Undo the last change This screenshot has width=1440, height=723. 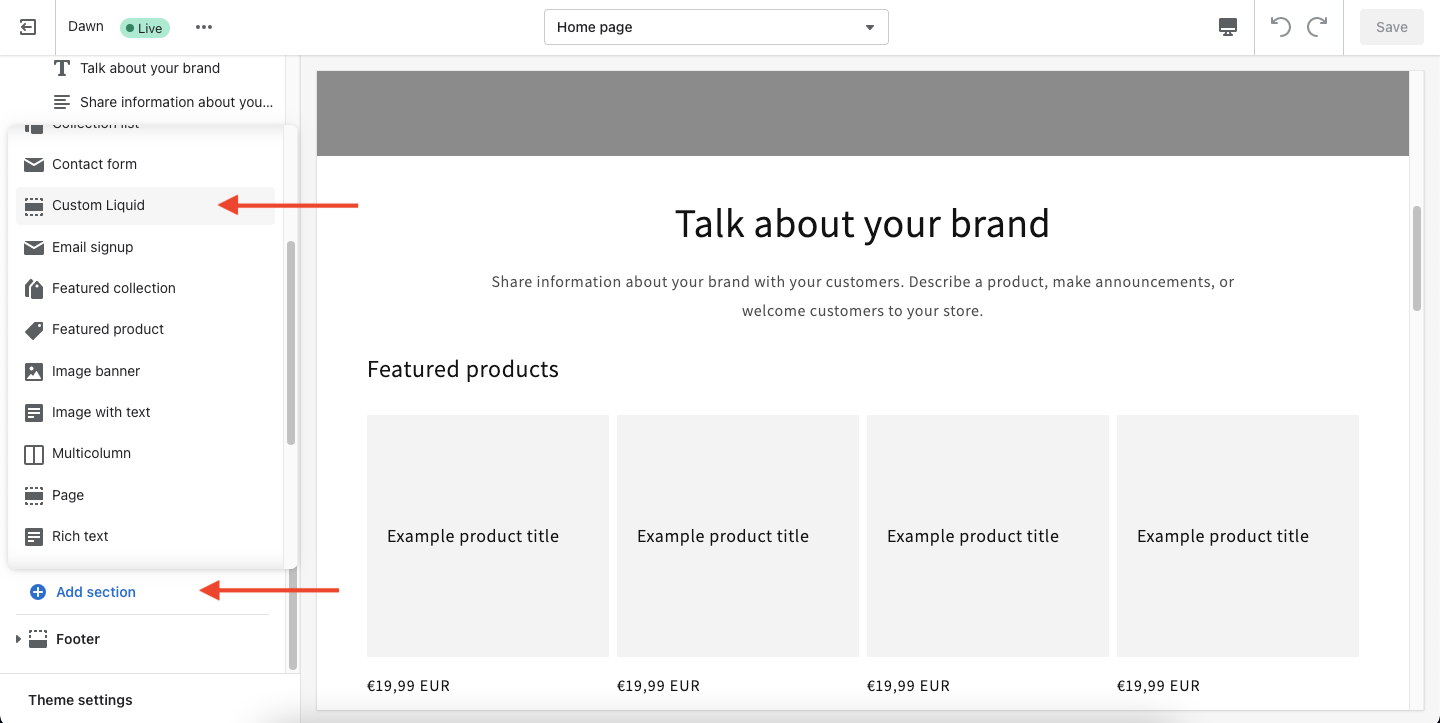(1281, 27)
